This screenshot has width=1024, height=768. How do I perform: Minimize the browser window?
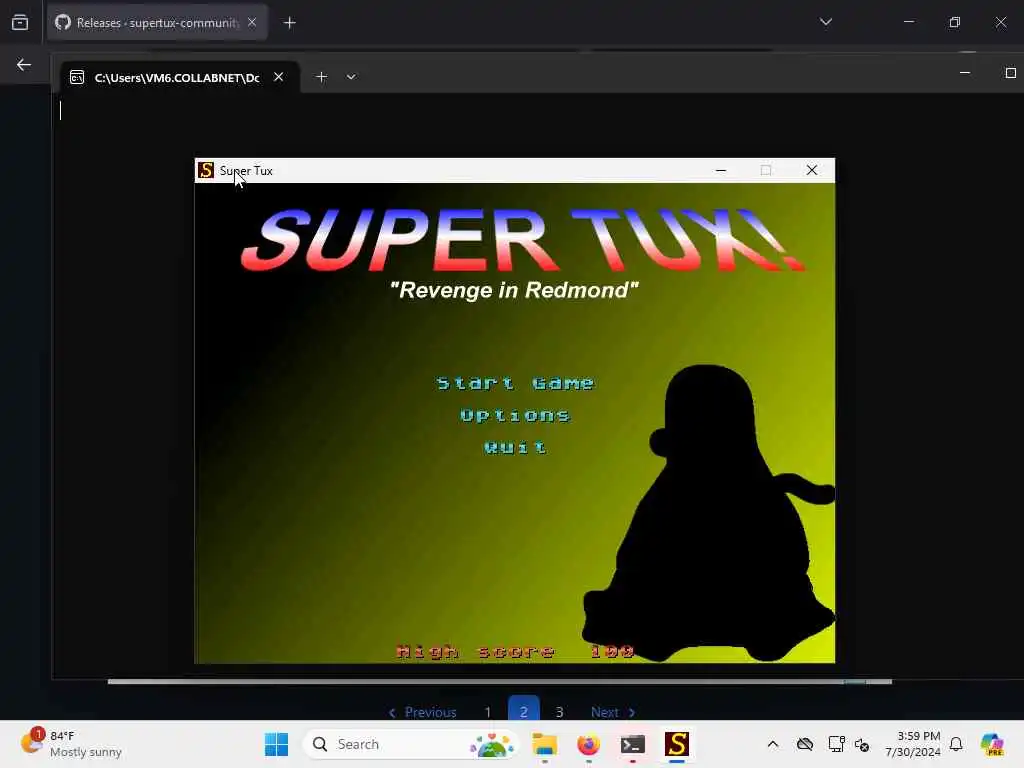tap(908, 22)
